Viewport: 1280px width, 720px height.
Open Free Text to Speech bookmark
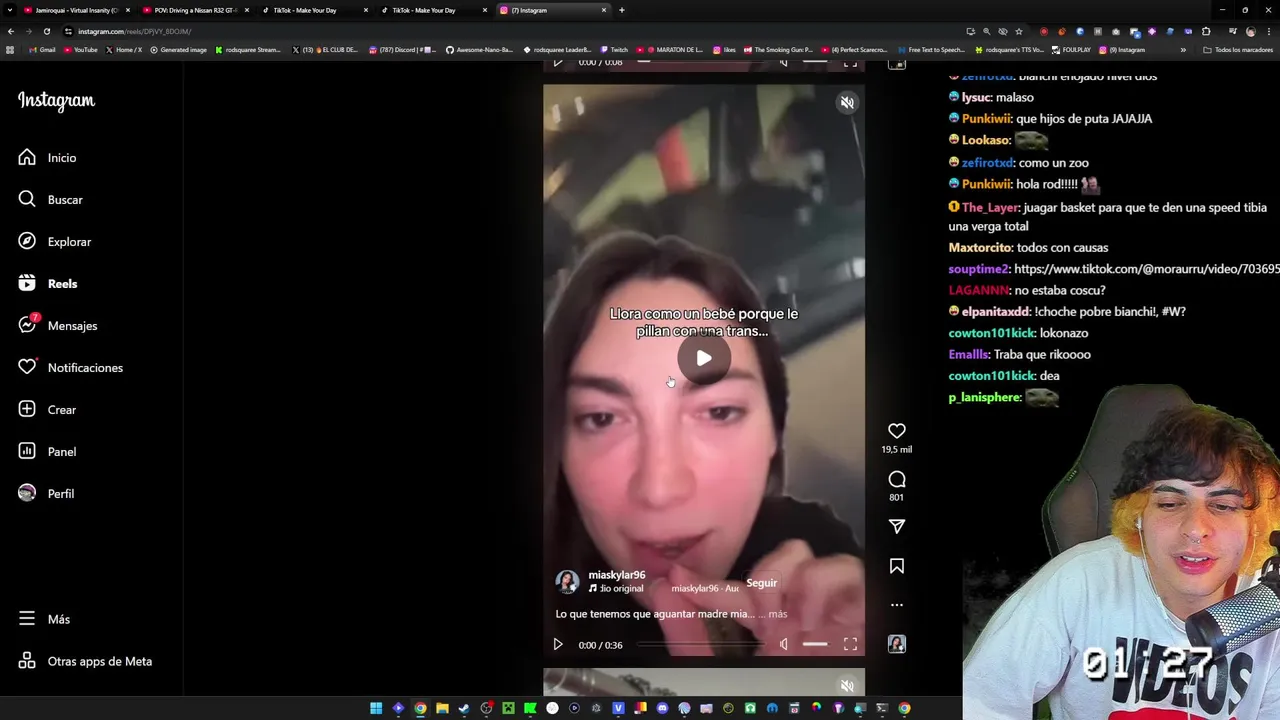(931, 50)
